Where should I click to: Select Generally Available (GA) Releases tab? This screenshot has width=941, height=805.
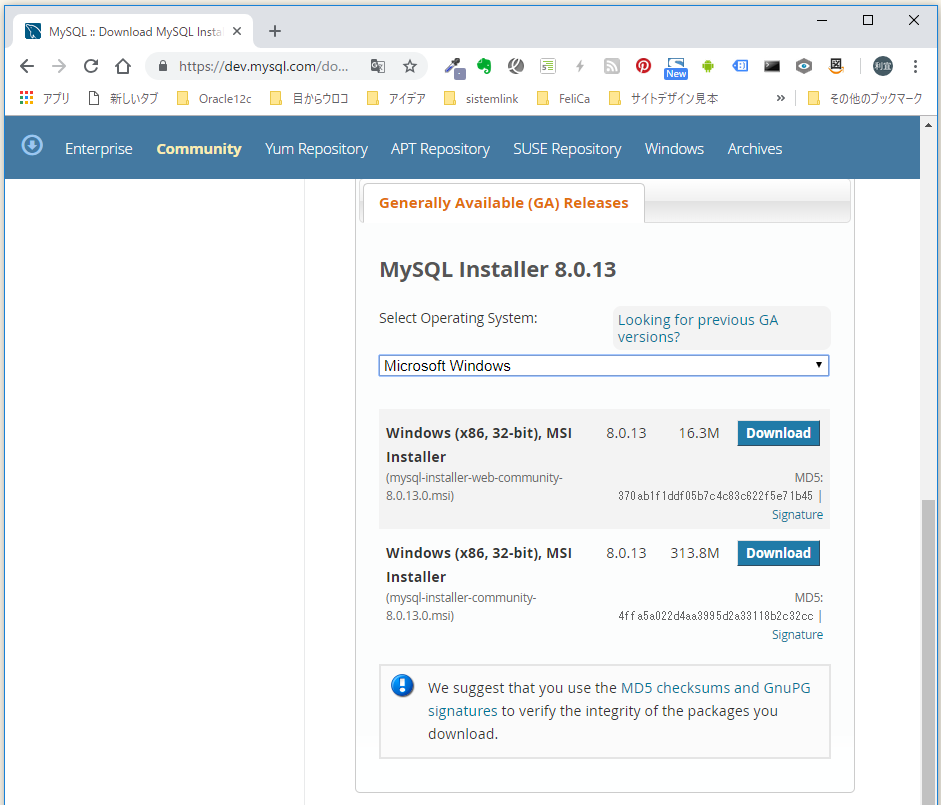pos(504,203)
